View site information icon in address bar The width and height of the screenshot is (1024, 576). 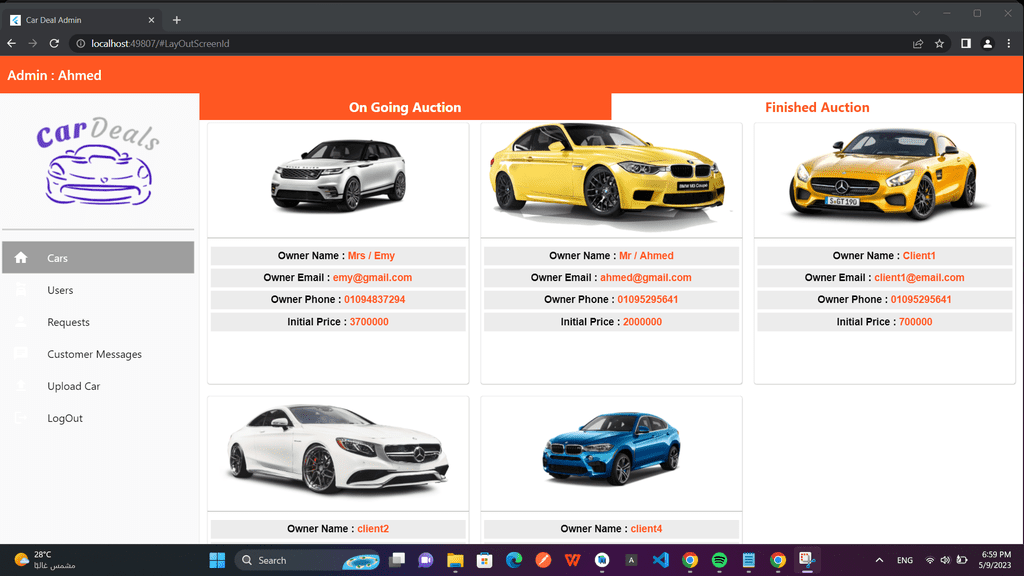click(x=81, y=43)
